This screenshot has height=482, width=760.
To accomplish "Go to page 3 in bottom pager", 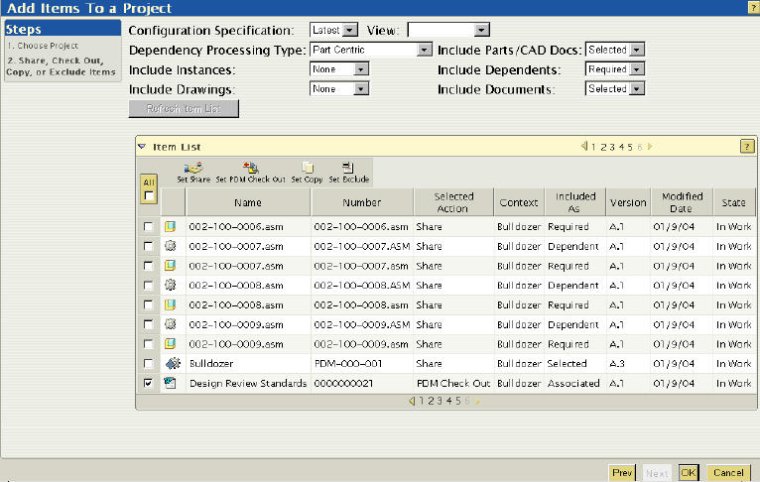I will 439,401.
